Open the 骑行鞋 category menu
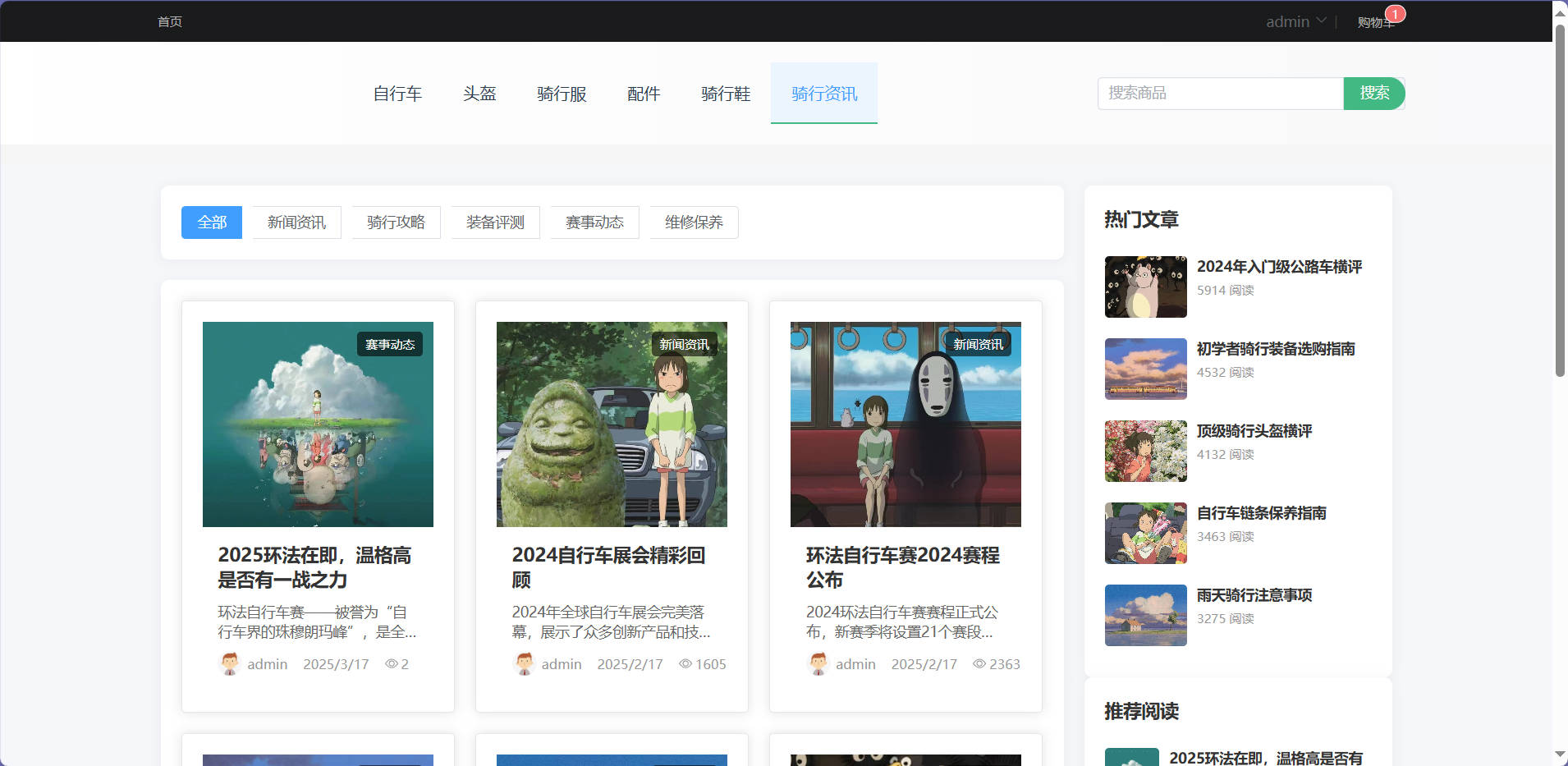Screen dimensions: 1568x766 pos(726,94)
